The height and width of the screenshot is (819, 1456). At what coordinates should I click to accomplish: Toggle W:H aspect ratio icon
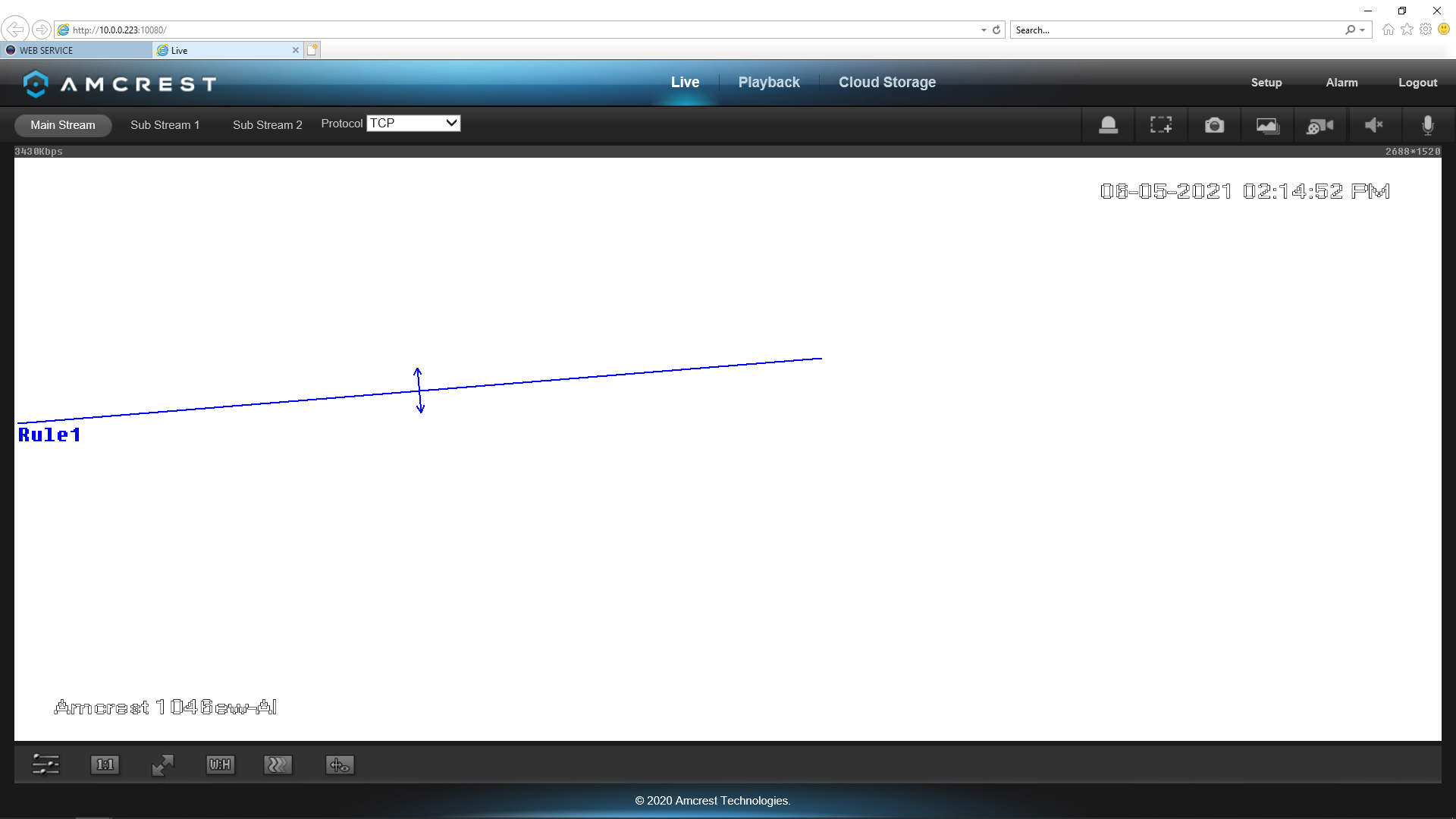[x=220, y=764]
